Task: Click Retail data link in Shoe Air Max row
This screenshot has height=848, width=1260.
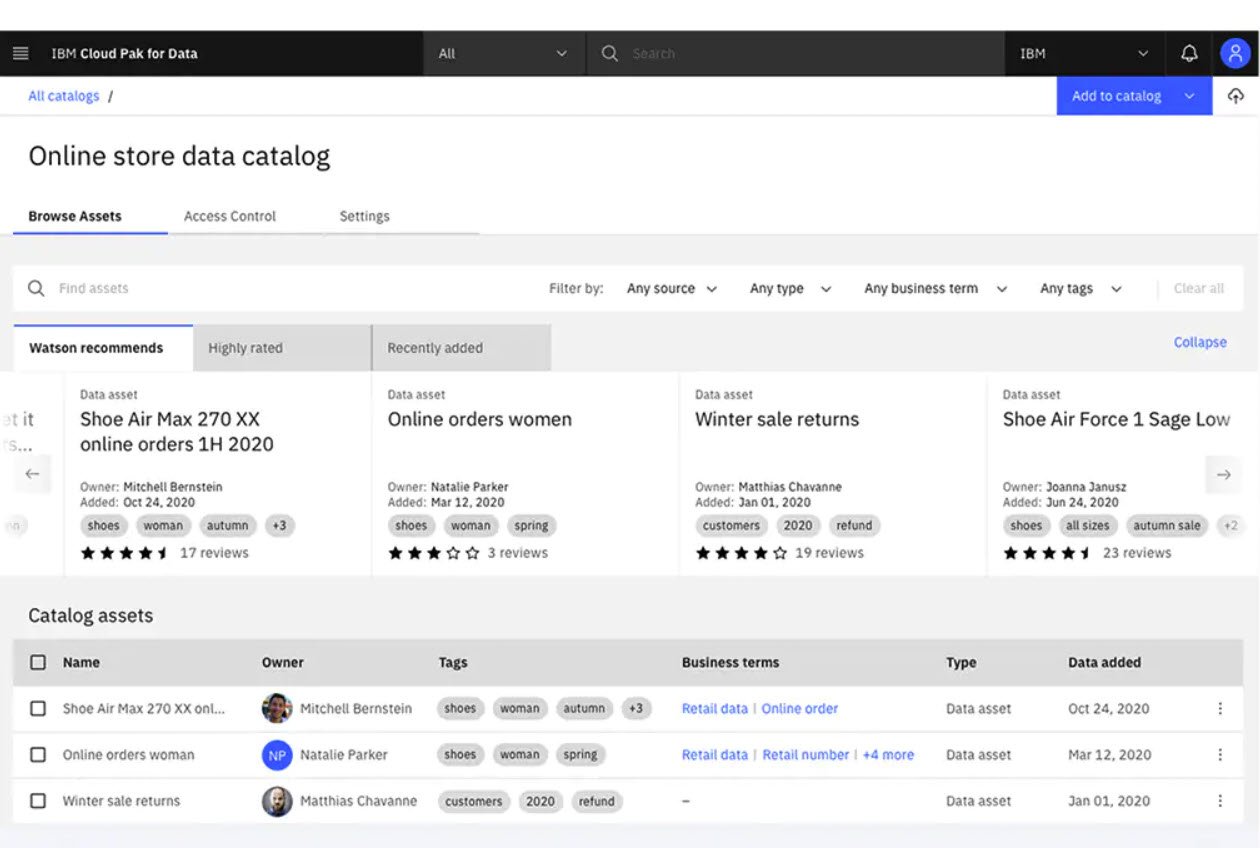Action: tap(715, 709)
